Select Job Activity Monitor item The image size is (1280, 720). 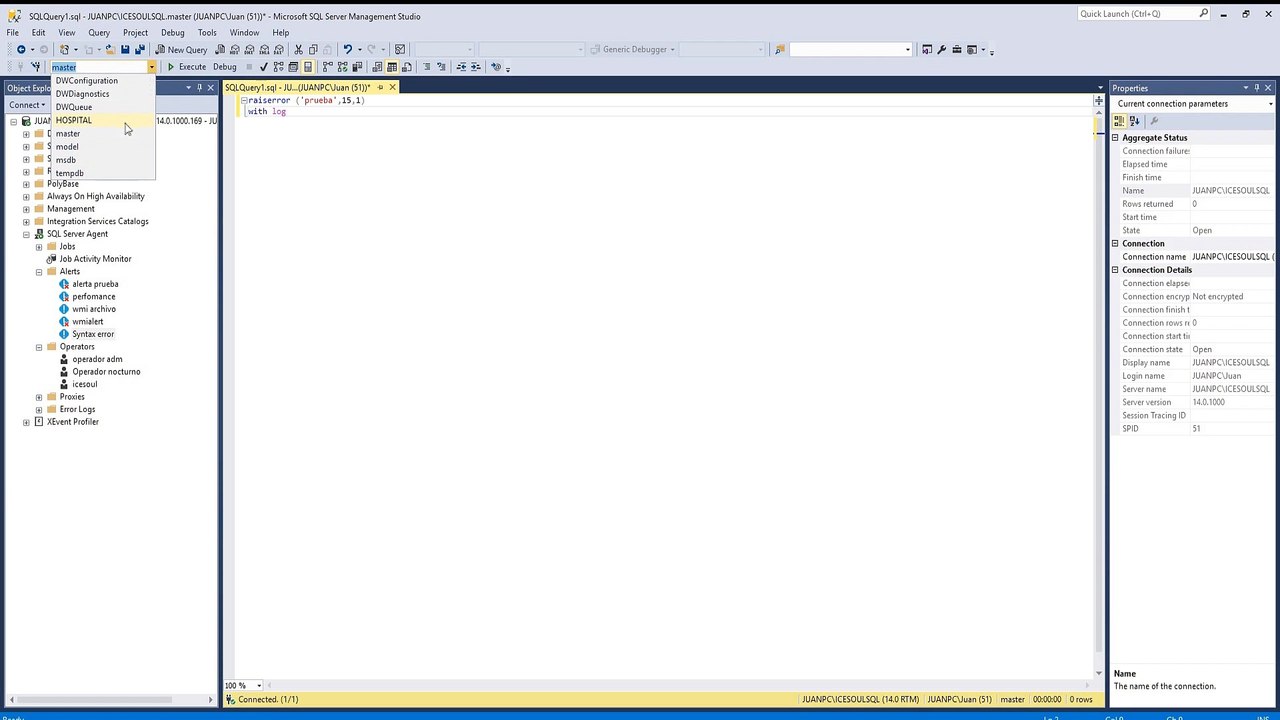click(x=95, y=259)
